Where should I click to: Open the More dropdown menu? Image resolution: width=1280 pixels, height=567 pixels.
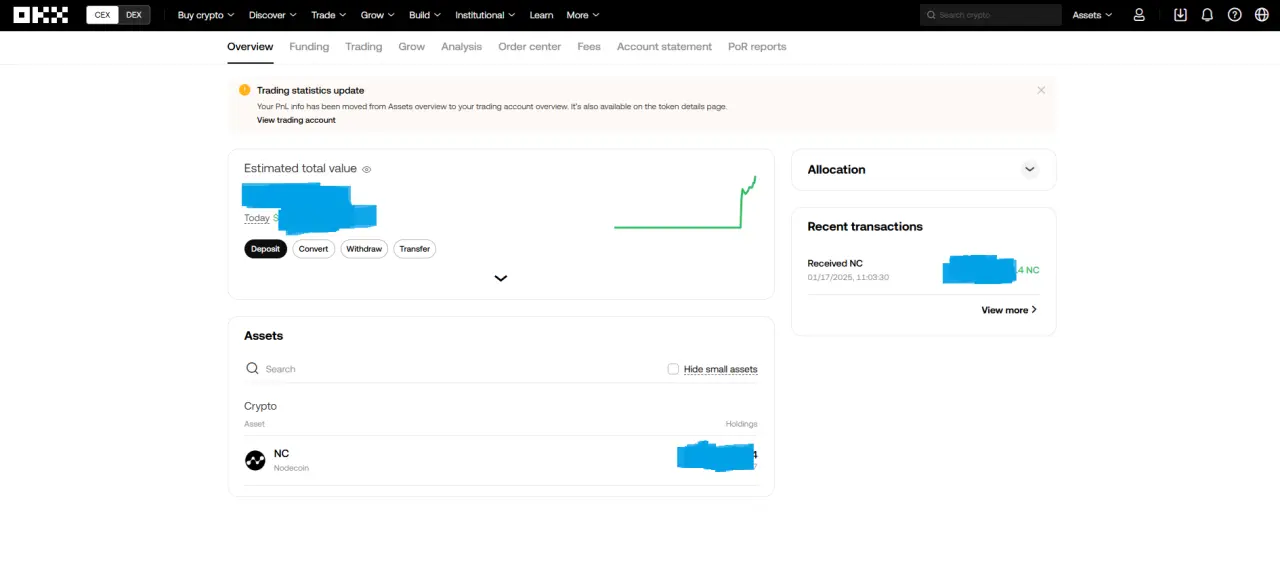click(x=583, y=15)
